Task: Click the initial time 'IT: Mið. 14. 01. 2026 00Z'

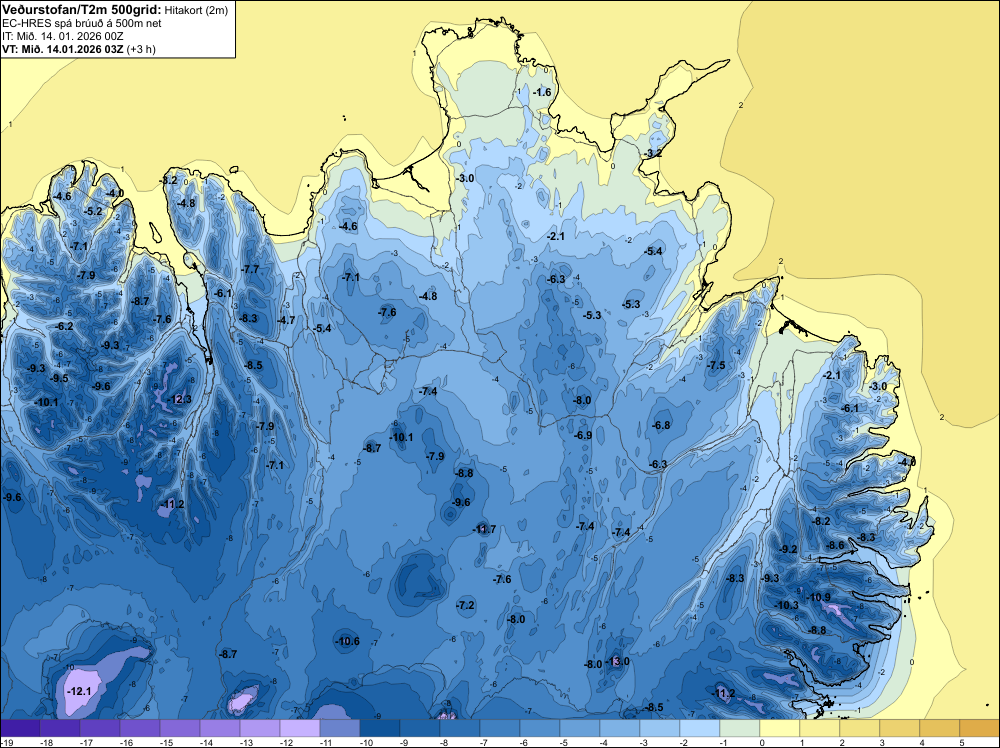Action: (62, 36)
